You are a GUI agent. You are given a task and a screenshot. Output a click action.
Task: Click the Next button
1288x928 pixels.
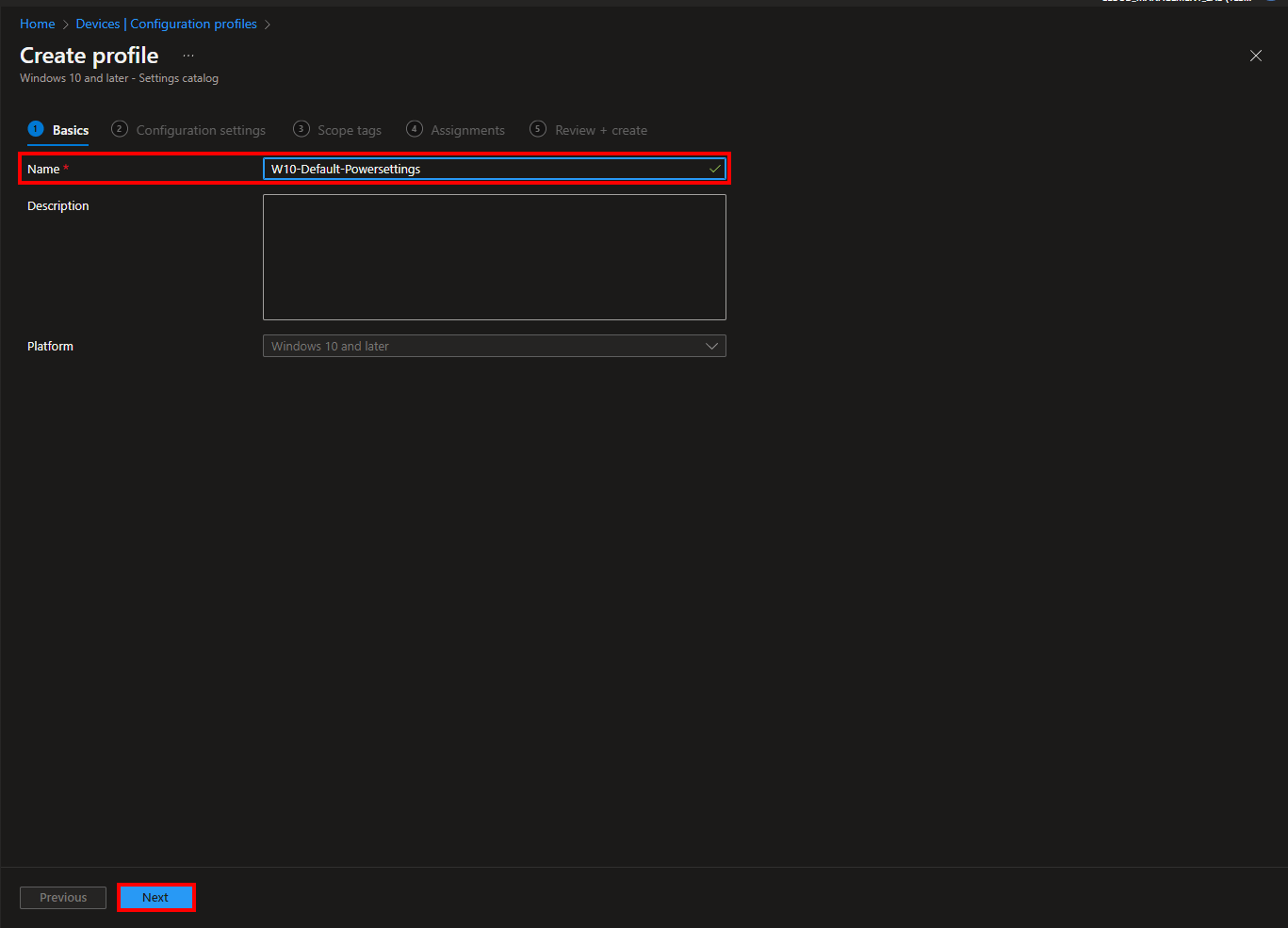click(x=155, y=897)
